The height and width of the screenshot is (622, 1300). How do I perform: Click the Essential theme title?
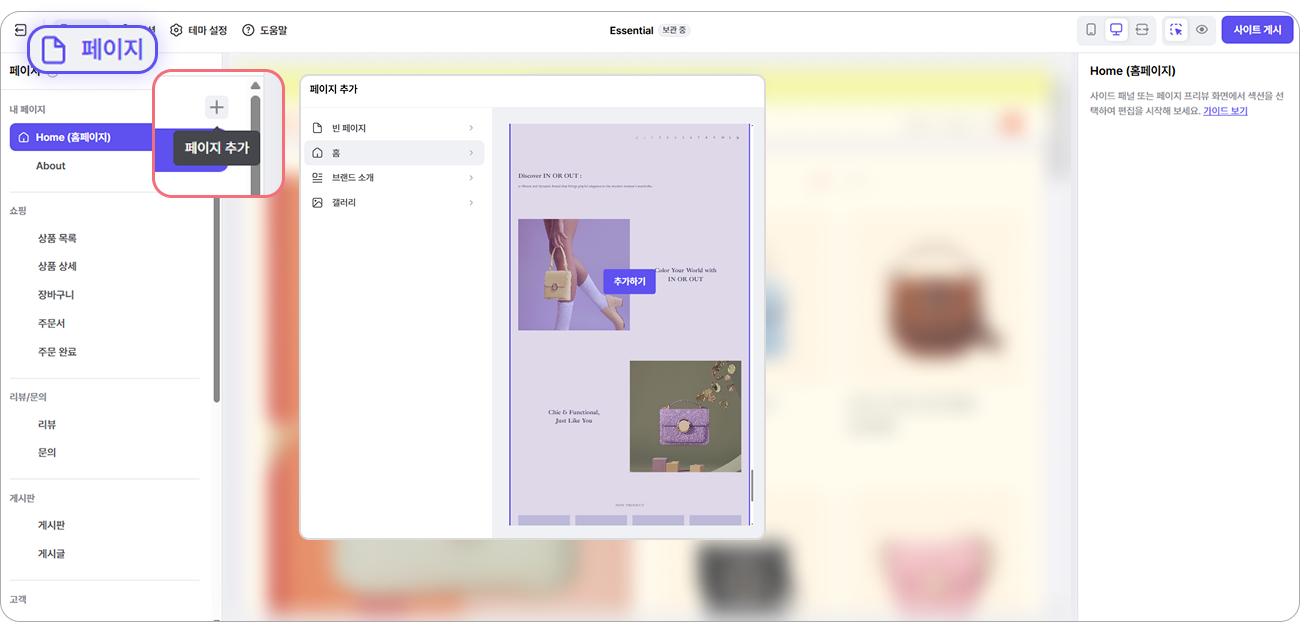[631, 30]
